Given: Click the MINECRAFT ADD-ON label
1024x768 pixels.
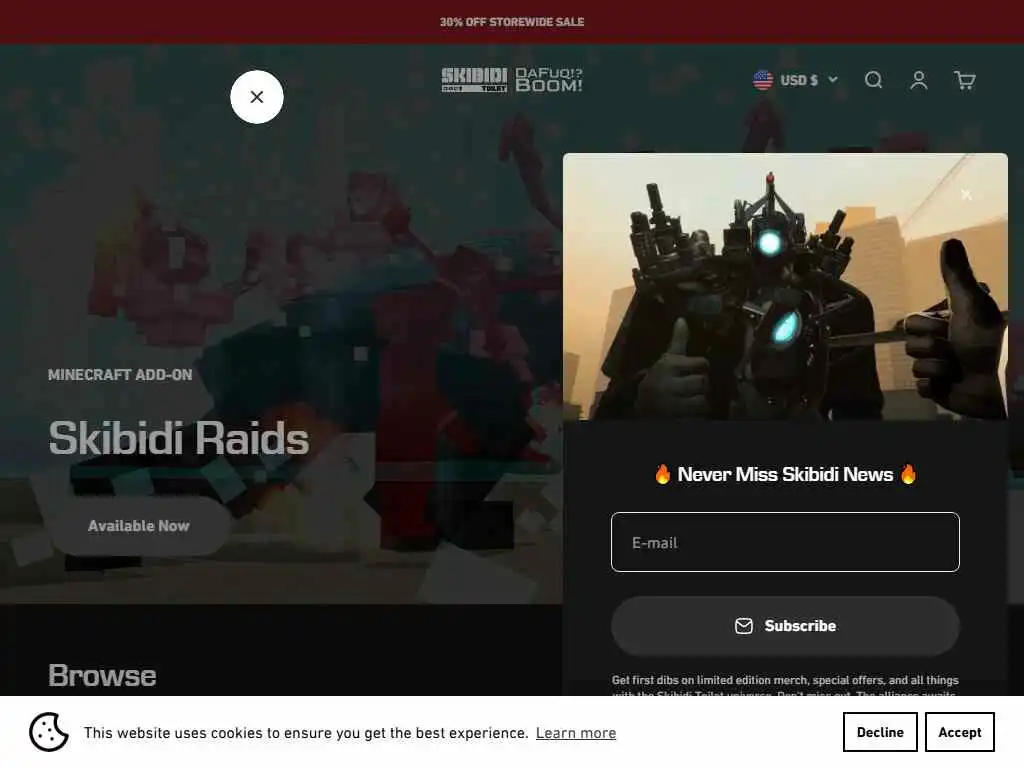Looking at the screenshot, I should (120, 375).
